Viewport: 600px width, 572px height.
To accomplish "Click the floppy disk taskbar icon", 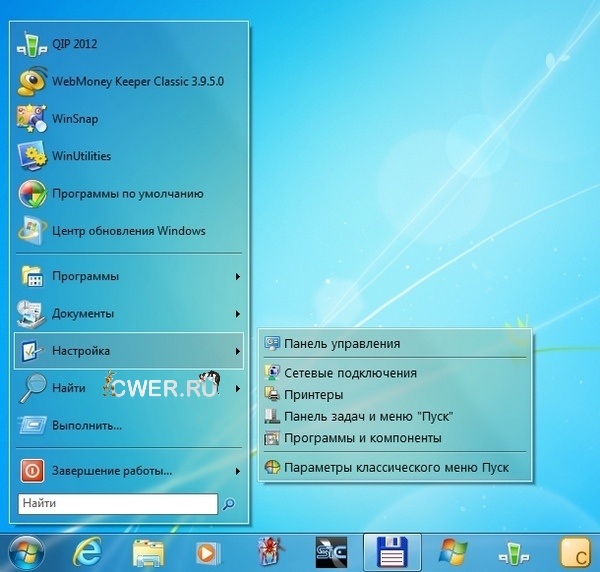I will 389,551.
